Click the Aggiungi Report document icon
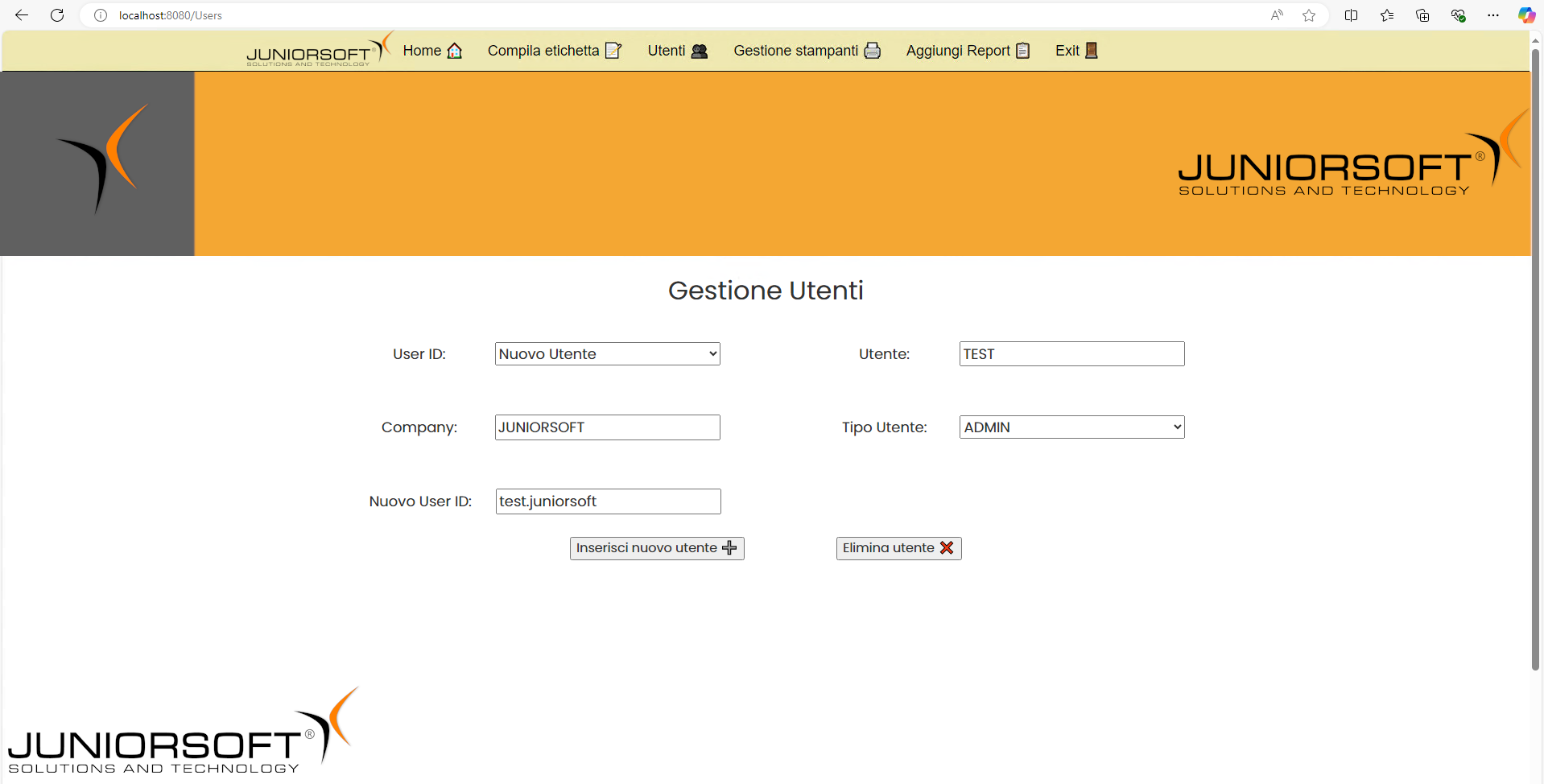Image resolution: width=1544 pixels, height=784 pixels. point(1023,51)
